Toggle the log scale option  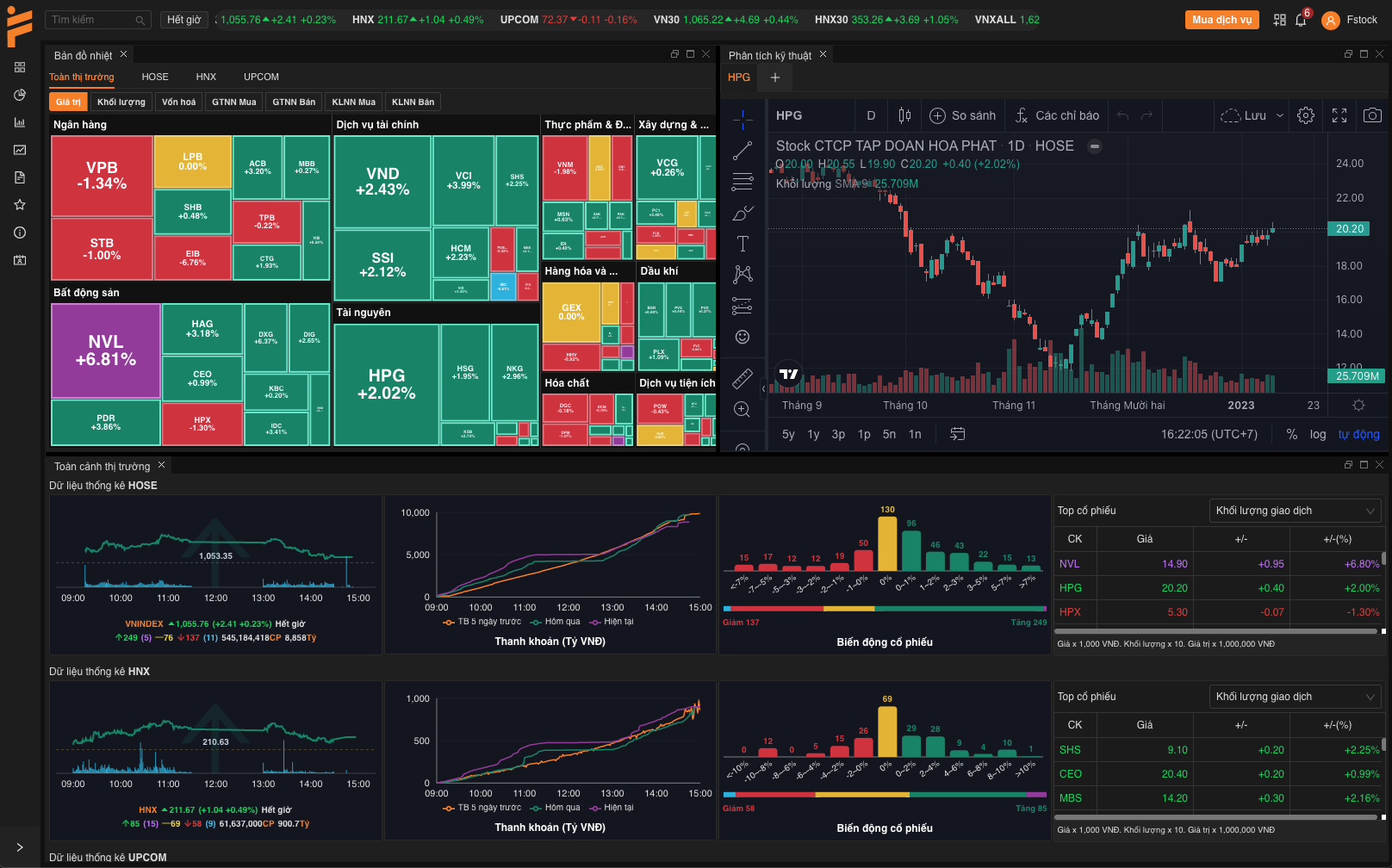pos(1318,434)
